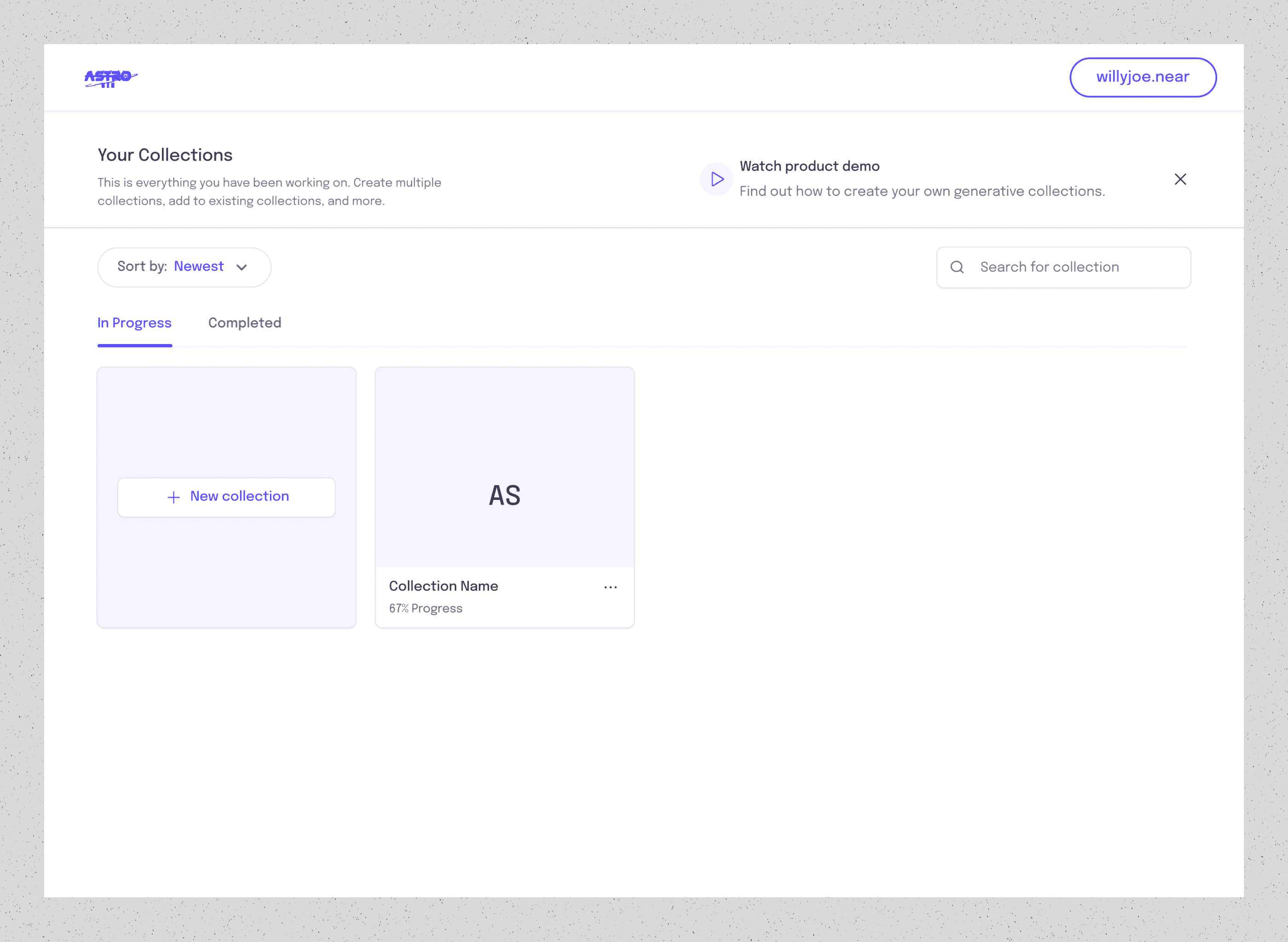Click the Collection Name title

[443, 586]
